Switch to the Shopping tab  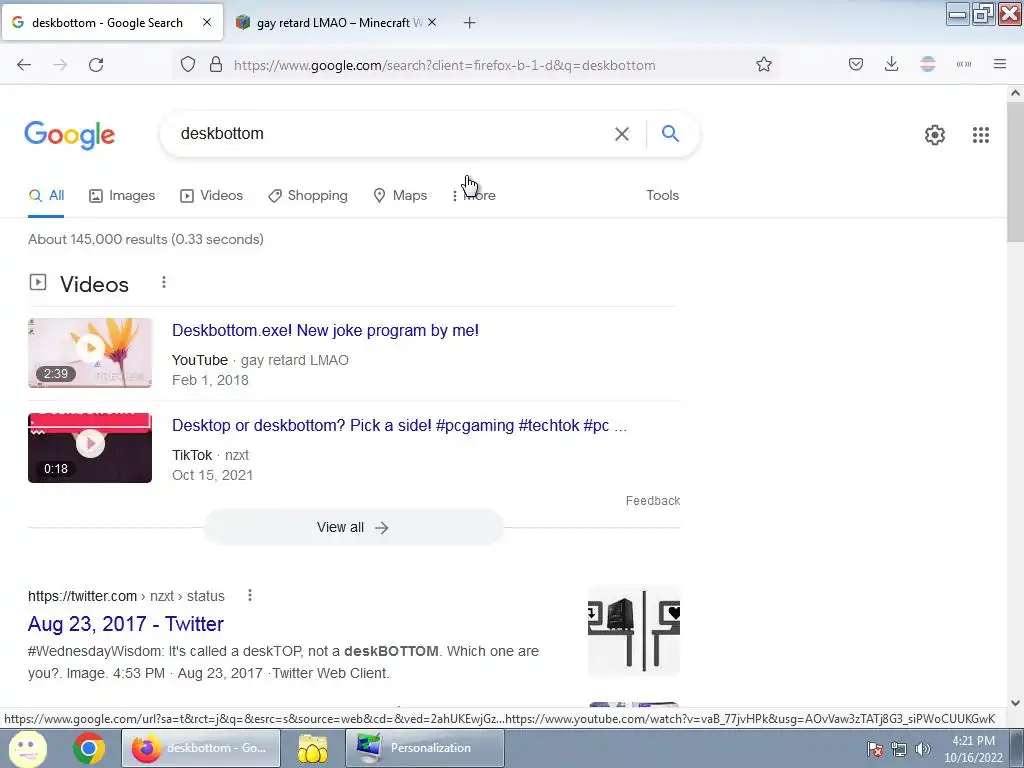[x=308, y=195]
